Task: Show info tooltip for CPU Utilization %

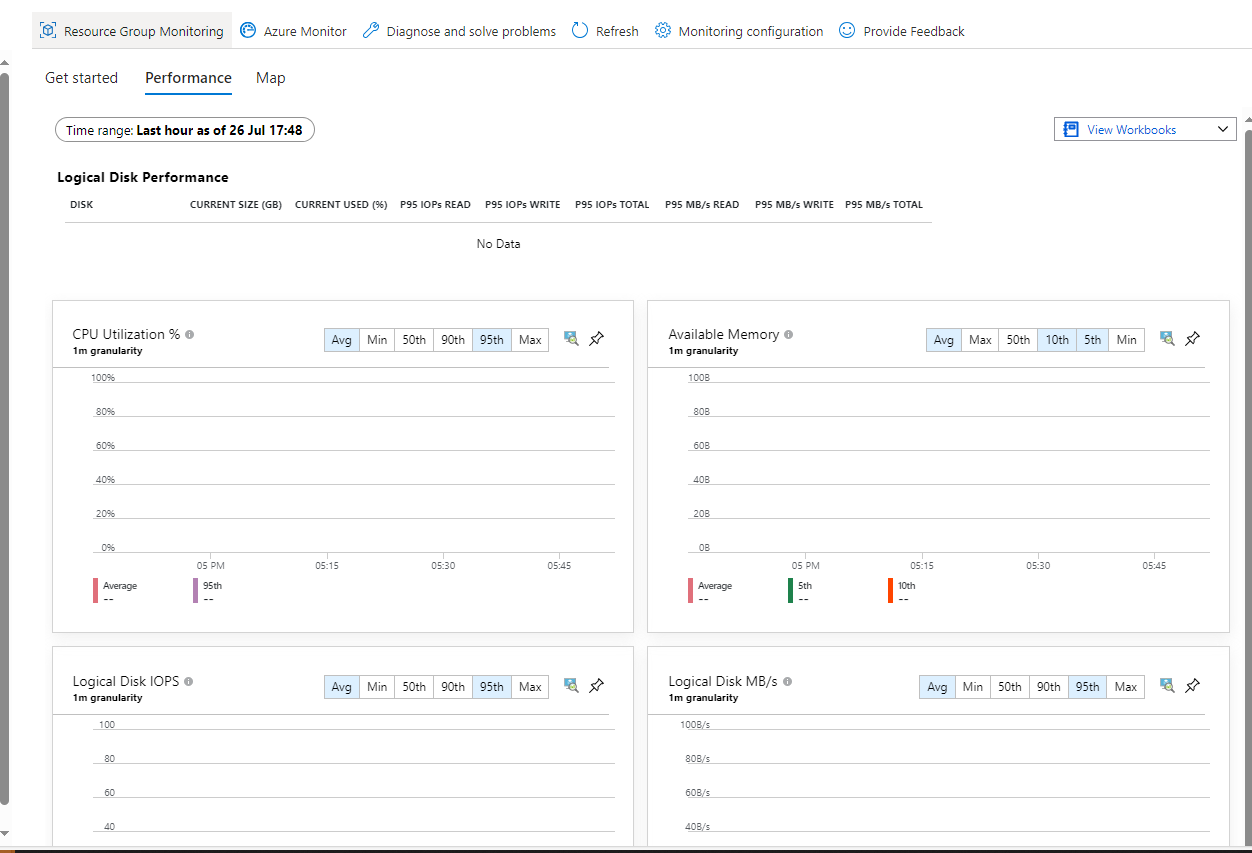Action: point(190,335)
